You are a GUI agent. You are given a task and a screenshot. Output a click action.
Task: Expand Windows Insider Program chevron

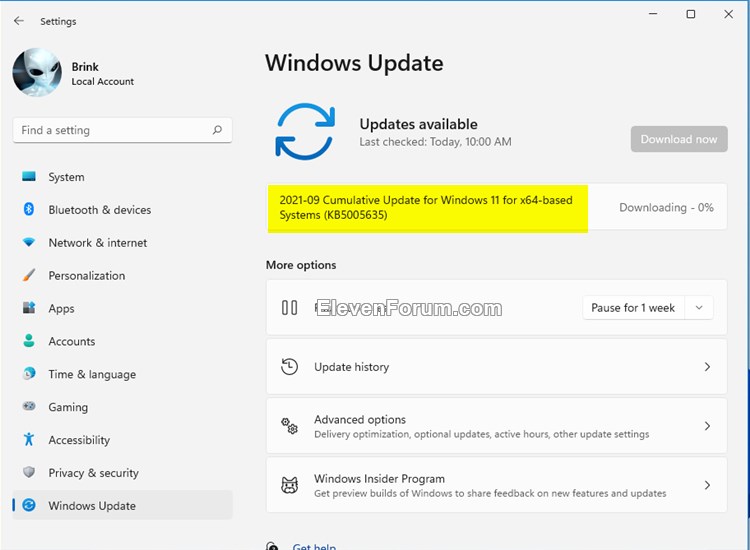coord(707,485)
